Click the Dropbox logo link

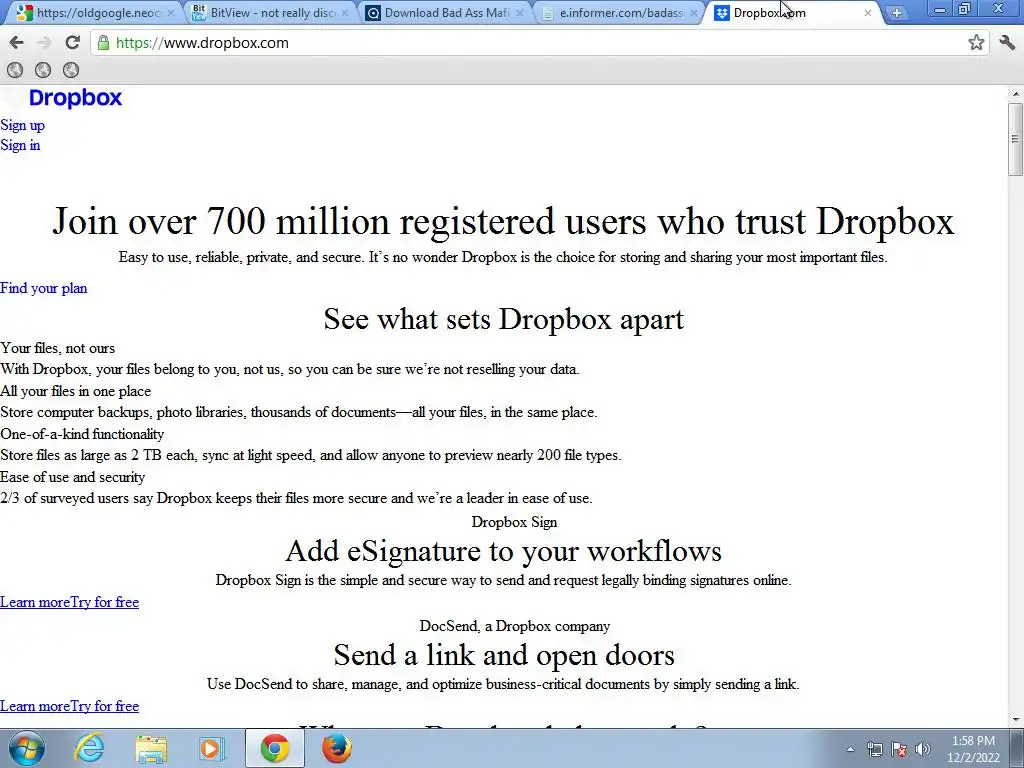pyautogui.click(x=75, y=98)
